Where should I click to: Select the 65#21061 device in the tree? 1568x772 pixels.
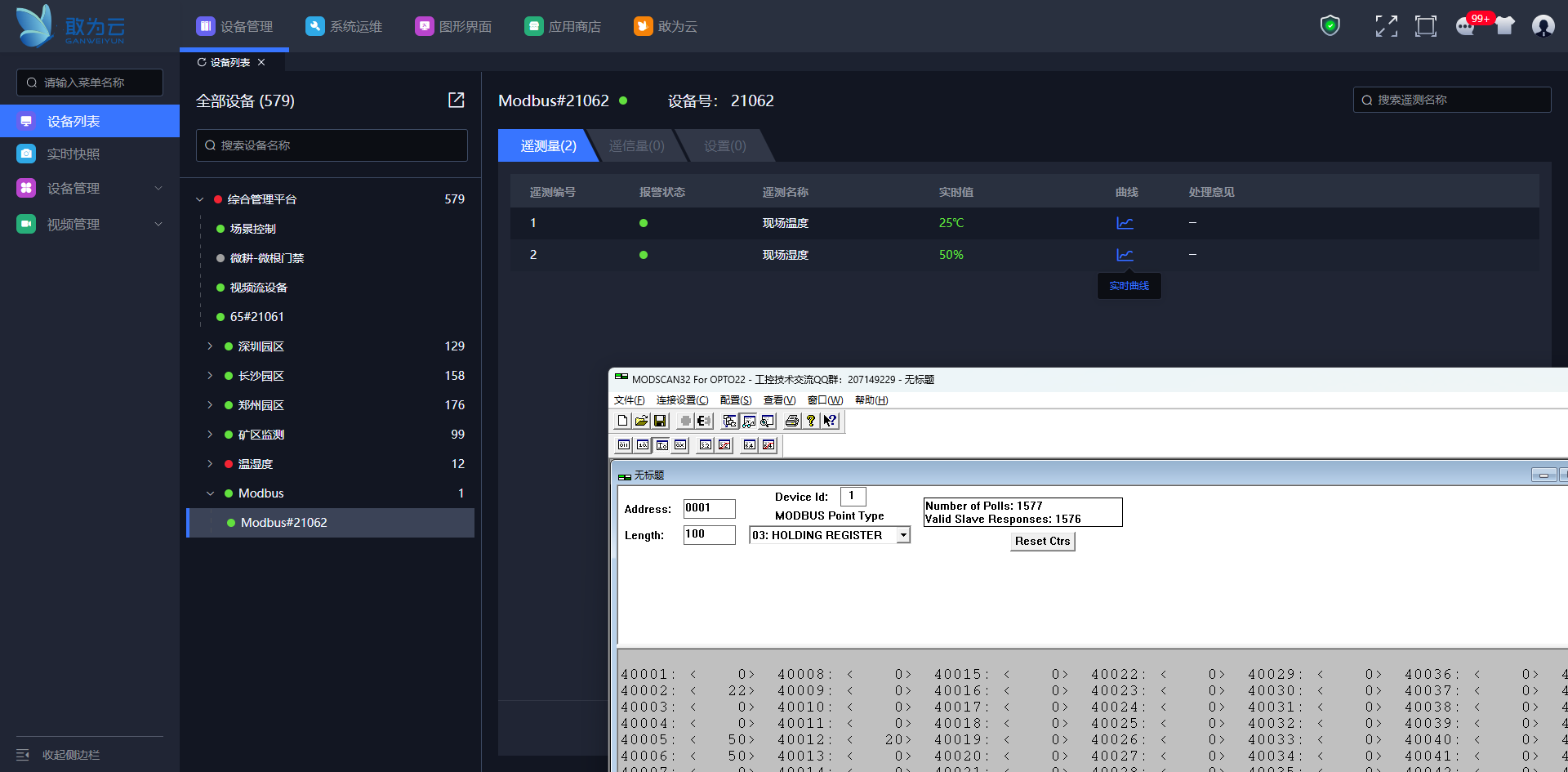pos(256,317)
